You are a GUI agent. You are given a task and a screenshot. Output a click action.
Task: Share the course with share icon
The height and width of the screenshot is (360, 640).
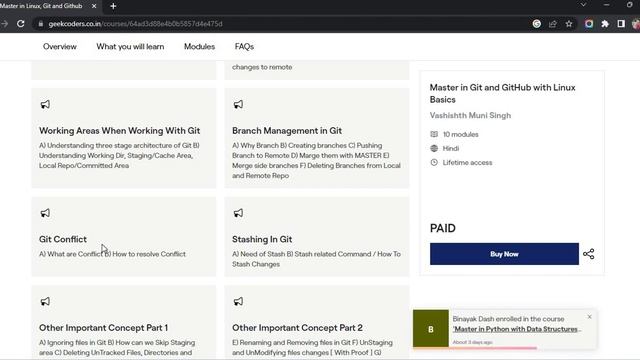point(589,254)
